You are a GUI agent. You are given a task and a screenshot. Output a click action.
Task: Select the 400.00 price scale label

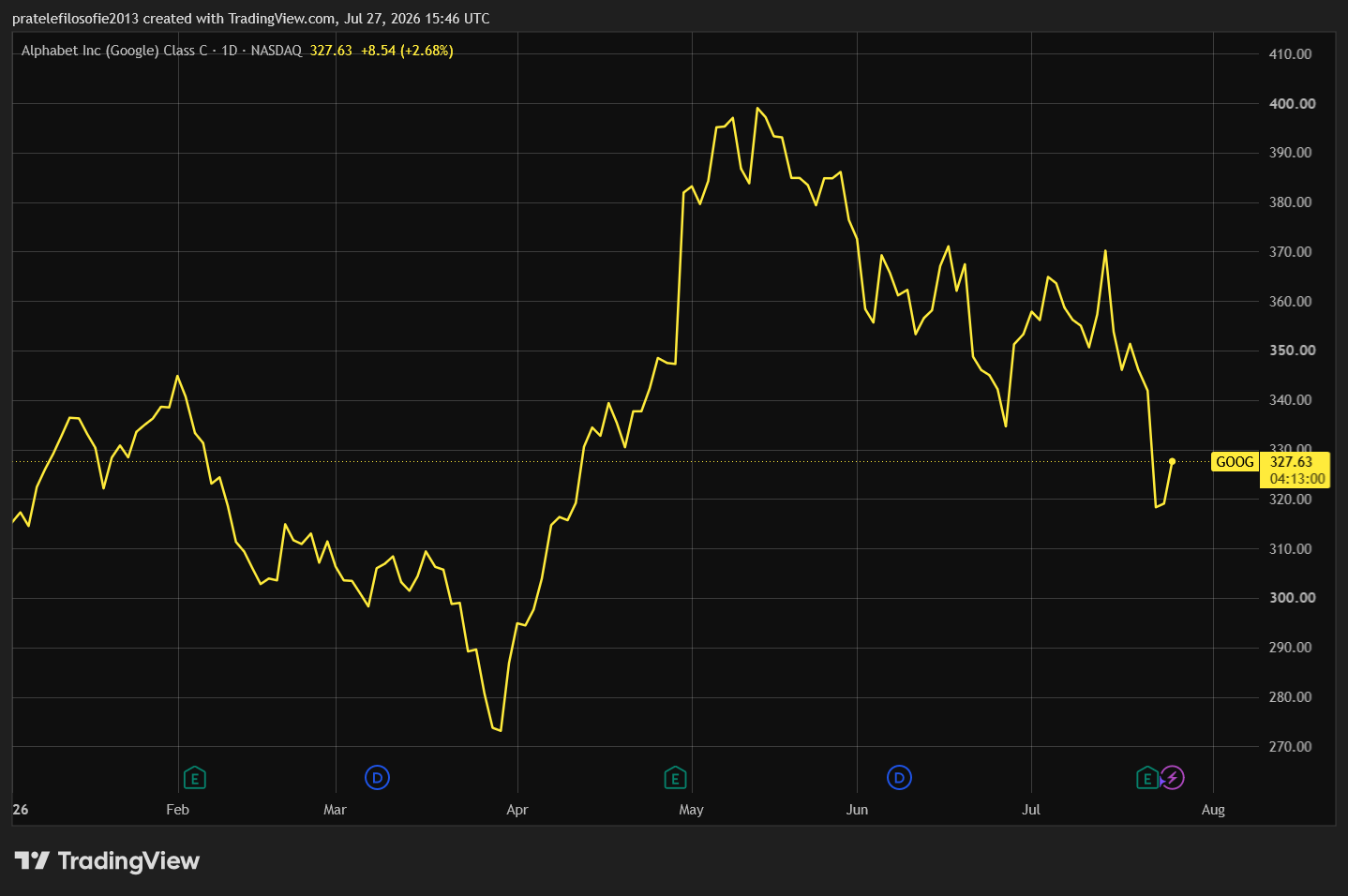[1292, 103]
